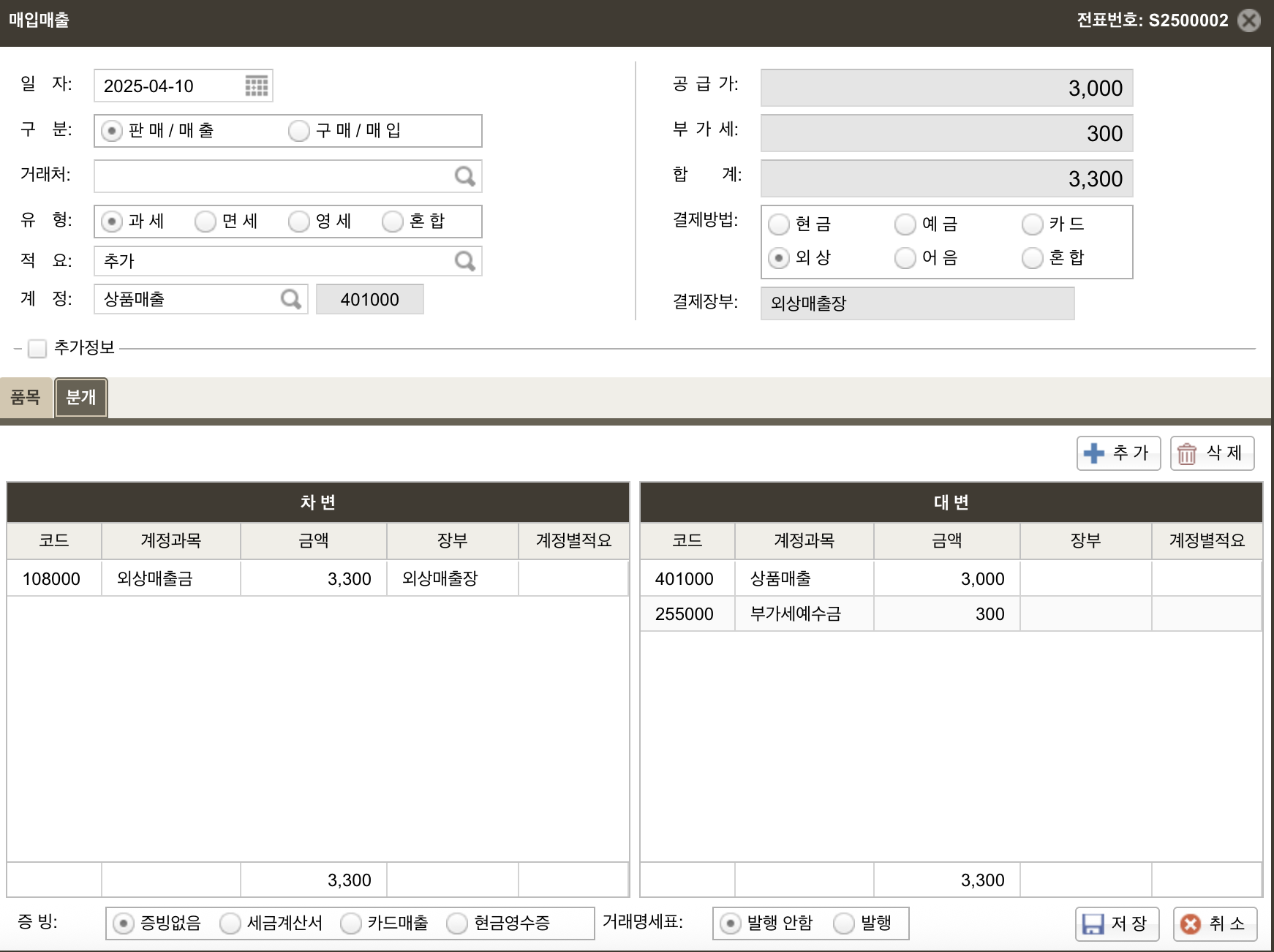Viewport: 1274px width, 952px height.
Task: Click the 계정별적요 column header in 대변
Action: [x=1207, y=541]
